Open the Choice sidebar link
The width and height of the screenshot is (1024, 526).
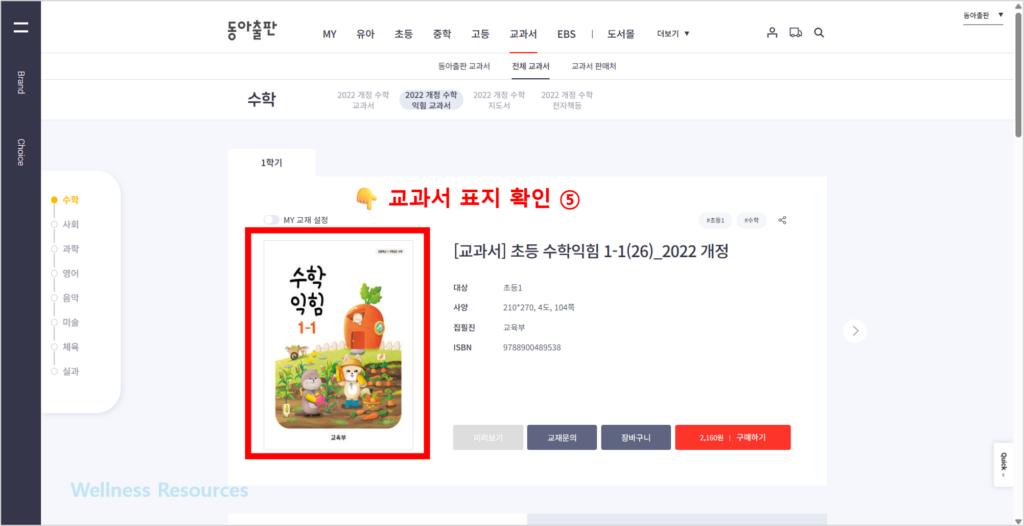point(21,152)
